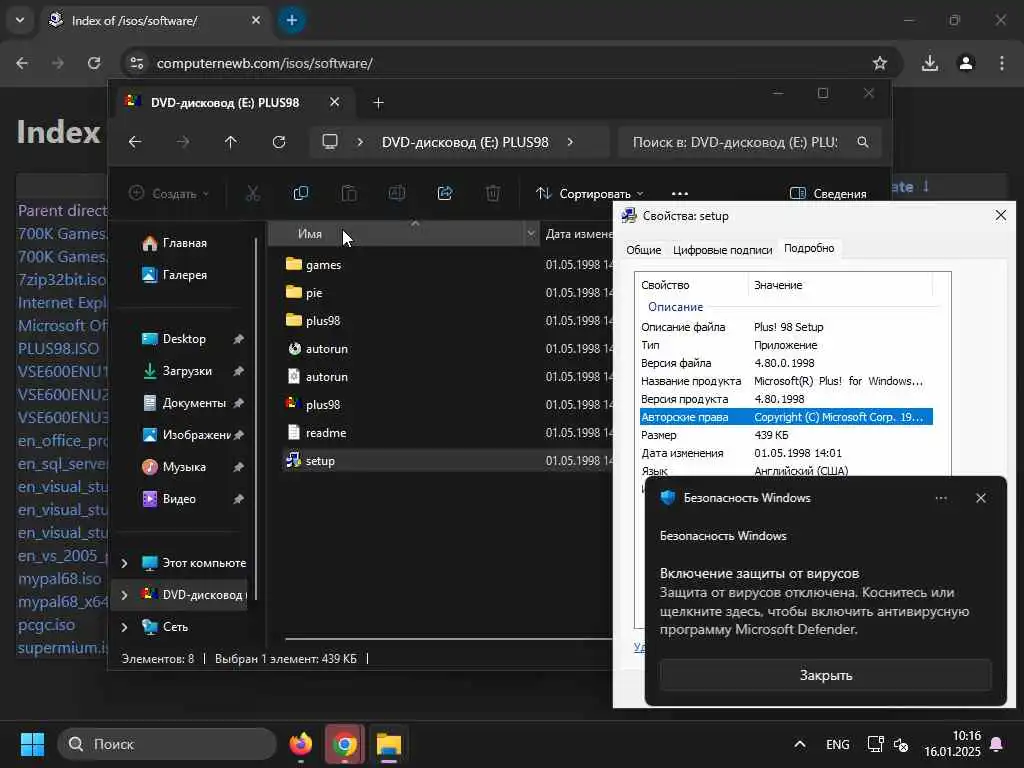Viewport: 1024px width, 768px height.
Task: Click the PC monitor icon in address bar
Action: (330, 142)
